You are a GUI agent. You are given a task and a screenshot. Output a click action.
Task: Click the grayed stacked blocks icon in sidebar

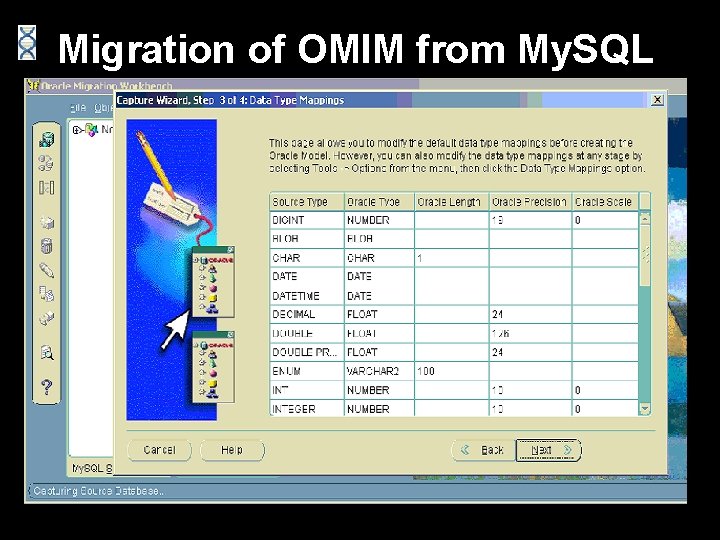click(46, 318)
